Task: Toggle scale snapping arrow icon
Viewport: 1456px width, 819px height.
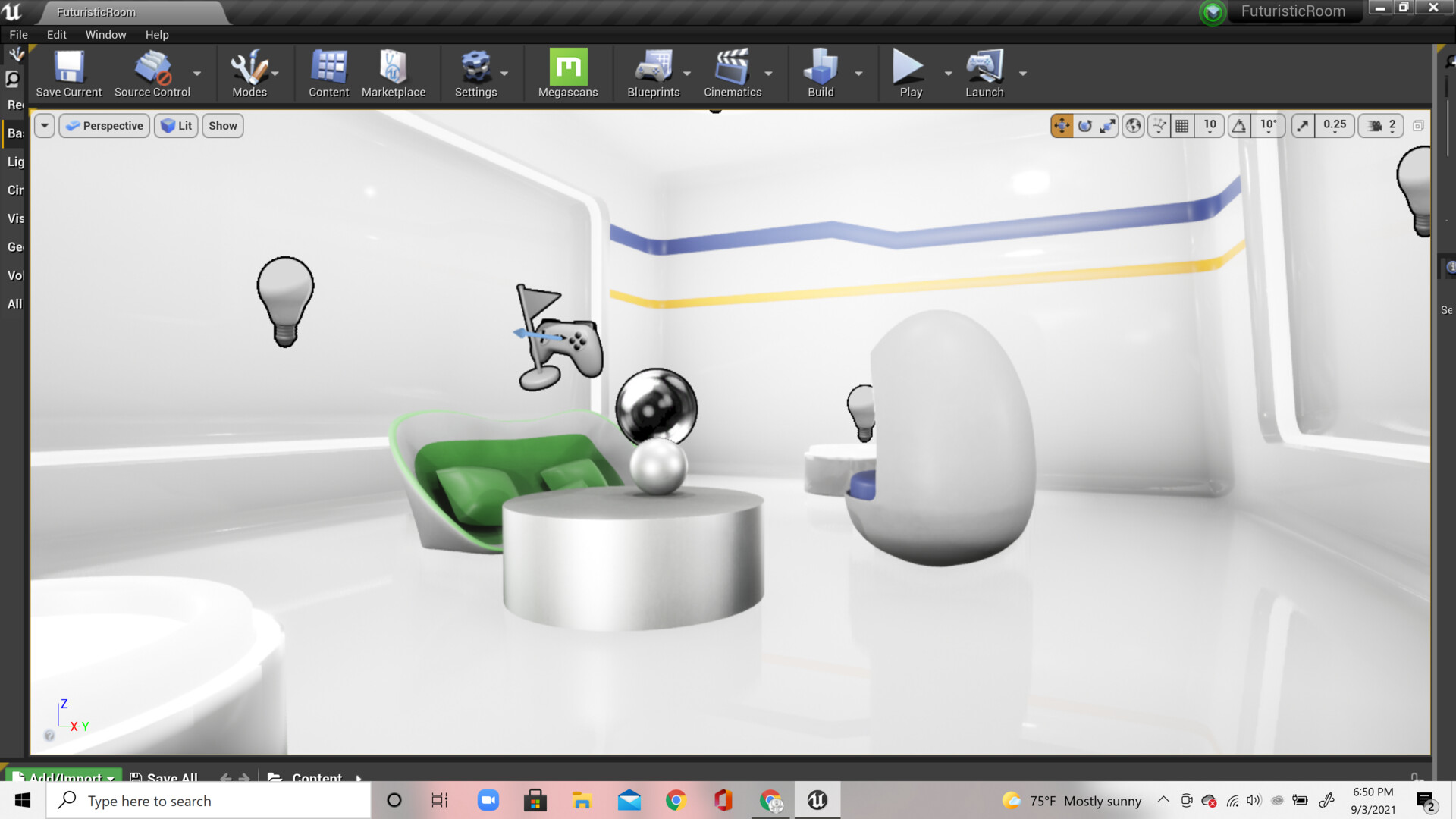Action: coord(1303,126)
